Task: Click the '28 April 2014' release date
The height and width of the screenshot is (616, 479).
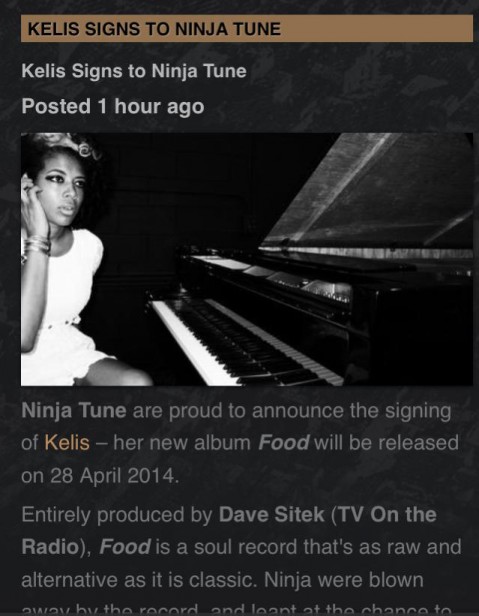Action: (114, 476)
